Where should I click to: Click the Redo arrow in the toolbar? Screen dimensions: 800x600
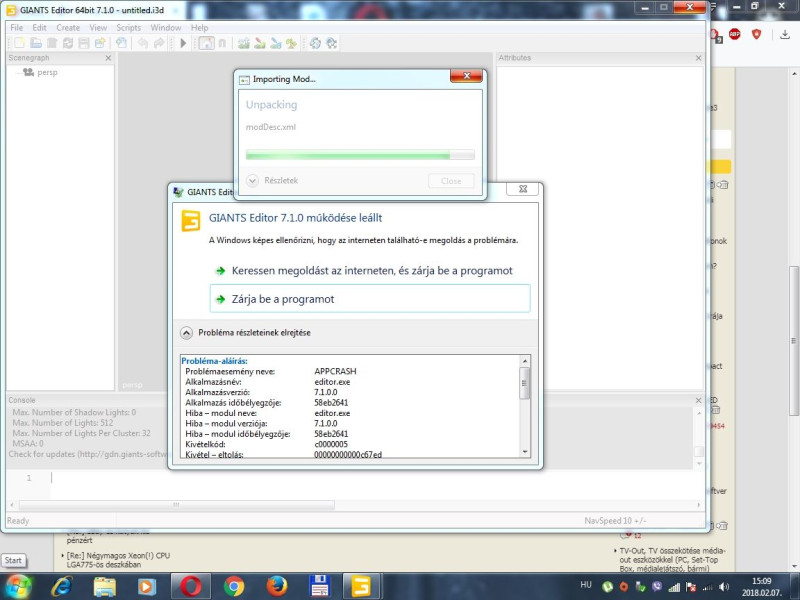pos(159,43)
